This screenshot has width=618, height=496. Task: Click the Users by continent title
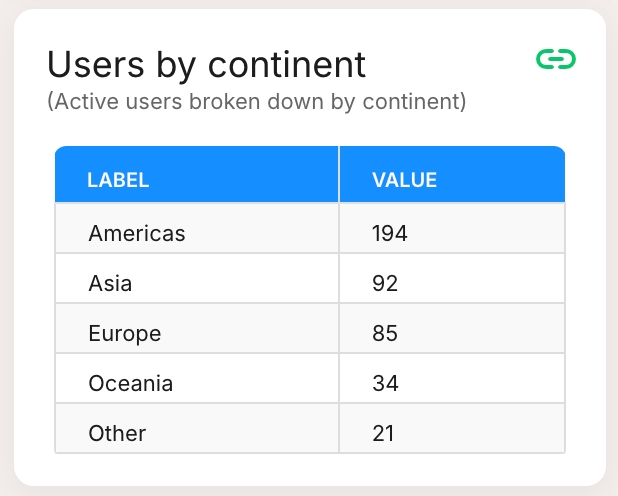(207, 65)
